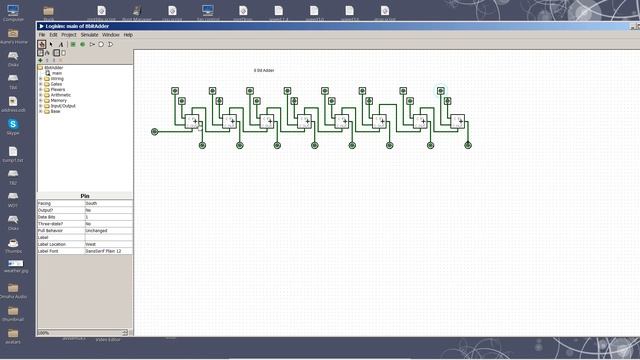Expand the Arithmetic library folder
This screenshot has height=360, width=640.
[41, 95]
